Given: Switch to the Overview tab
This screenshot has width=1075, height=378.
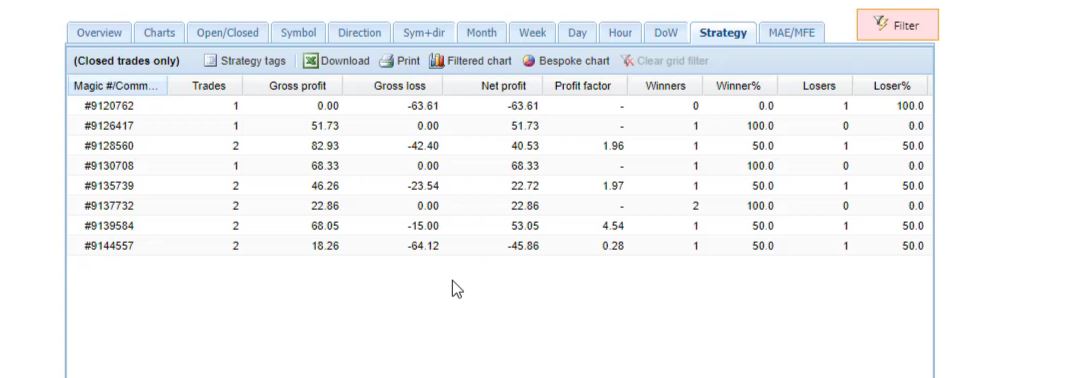Looking at the screenshot, I should tap(99, 32).
